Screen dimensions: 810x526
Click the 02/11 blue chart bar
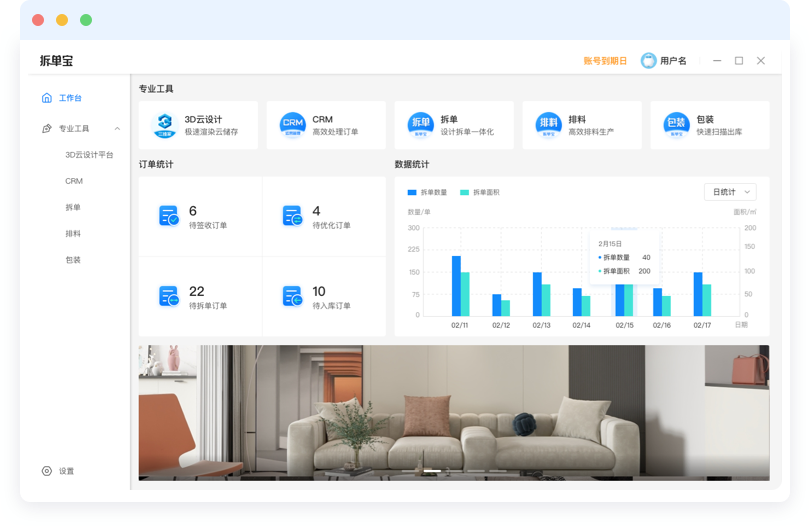tap(456, 285)
